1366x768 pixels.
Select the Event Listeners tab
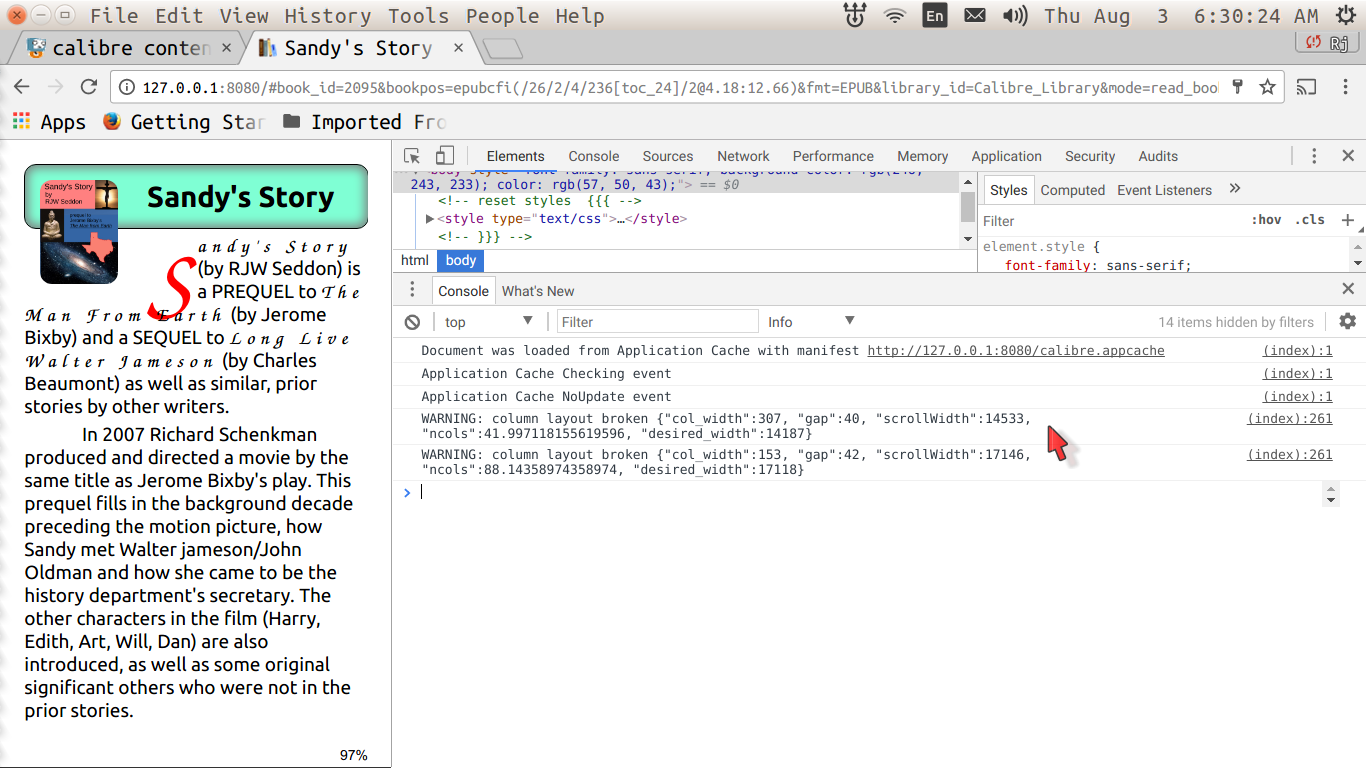[x=1164, y=190]
